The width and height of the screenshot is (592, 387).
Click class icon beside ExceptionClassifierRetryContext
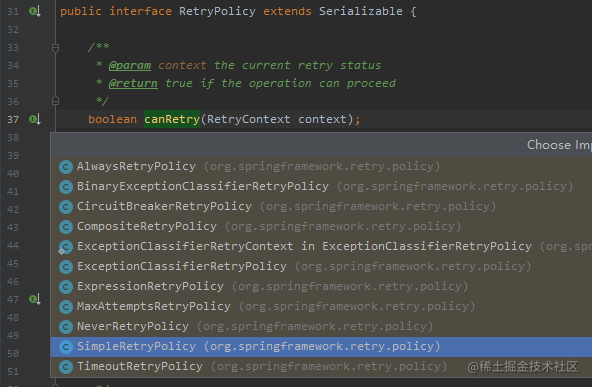click(x=66, y=247)
